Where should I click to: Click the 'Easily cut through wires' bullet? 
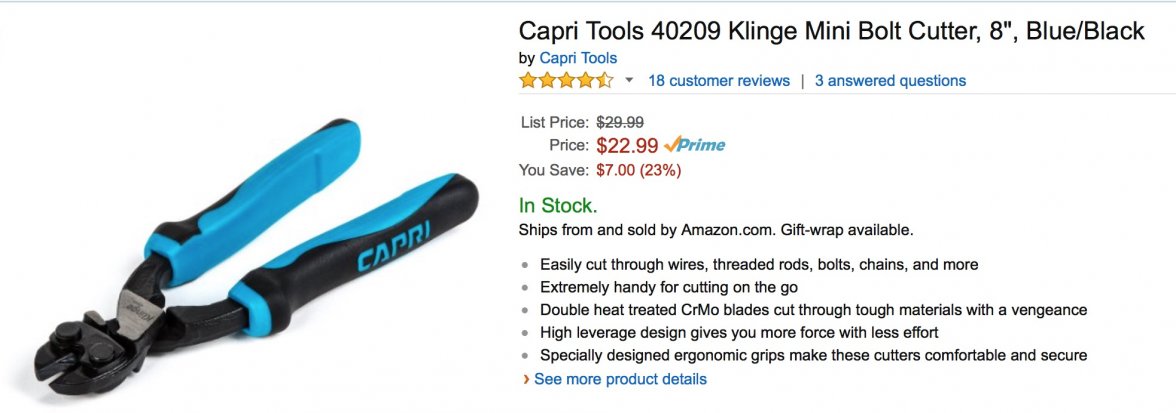click(758, 265)
